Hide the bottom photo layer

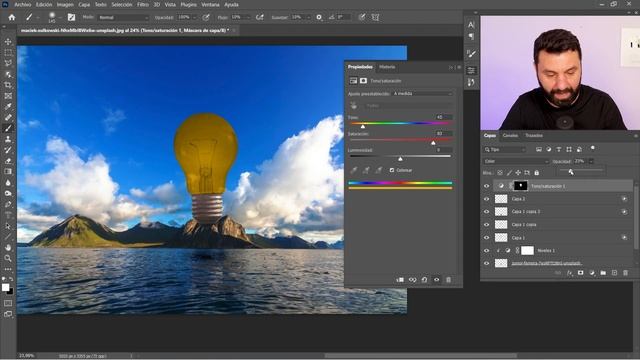pos(487,263)
